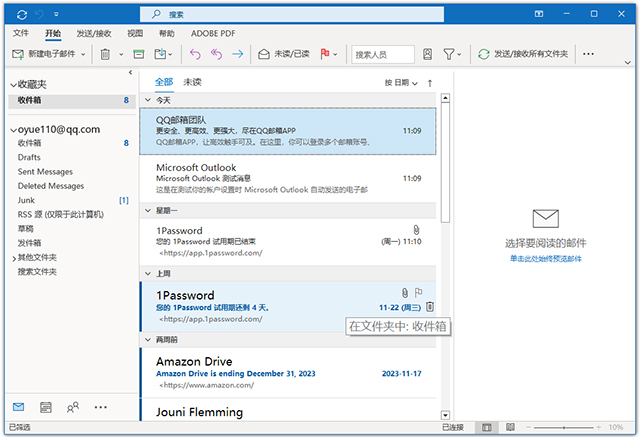Screen dimensions: 640x437
Task: Open the Microsoft Outlook test message
Action: (288, 178)
